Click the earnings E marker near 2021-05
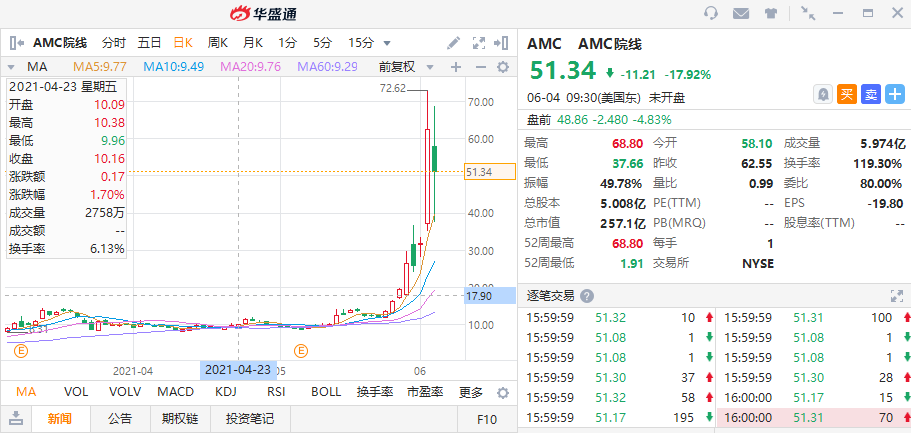911x433 pixels. coord(301,350)
